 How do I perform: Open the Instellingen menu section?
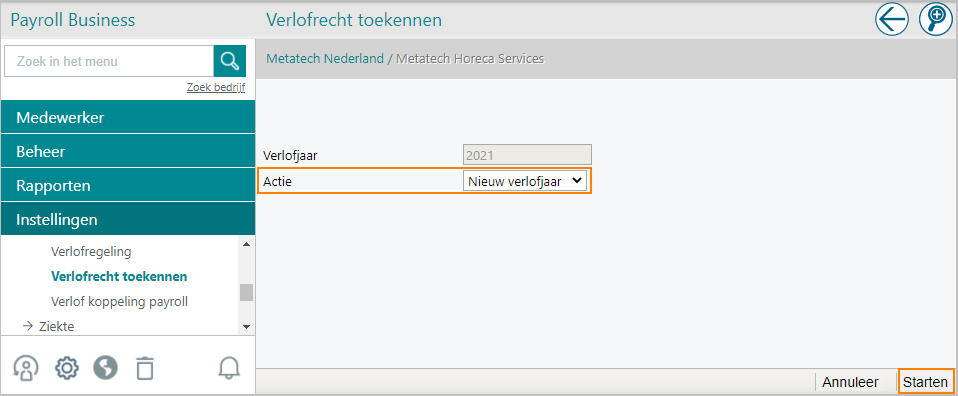128,219
